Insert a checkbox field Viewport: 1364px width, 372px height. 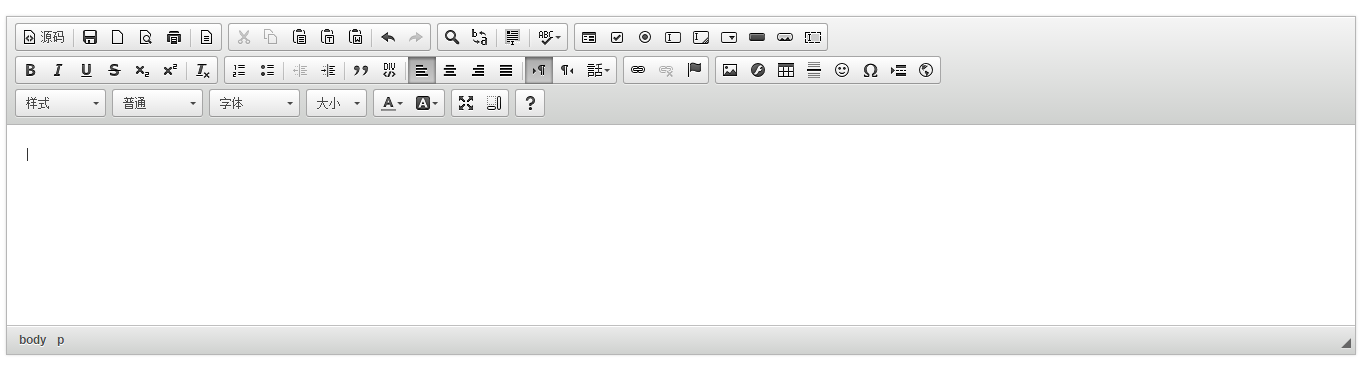(617, 37)
